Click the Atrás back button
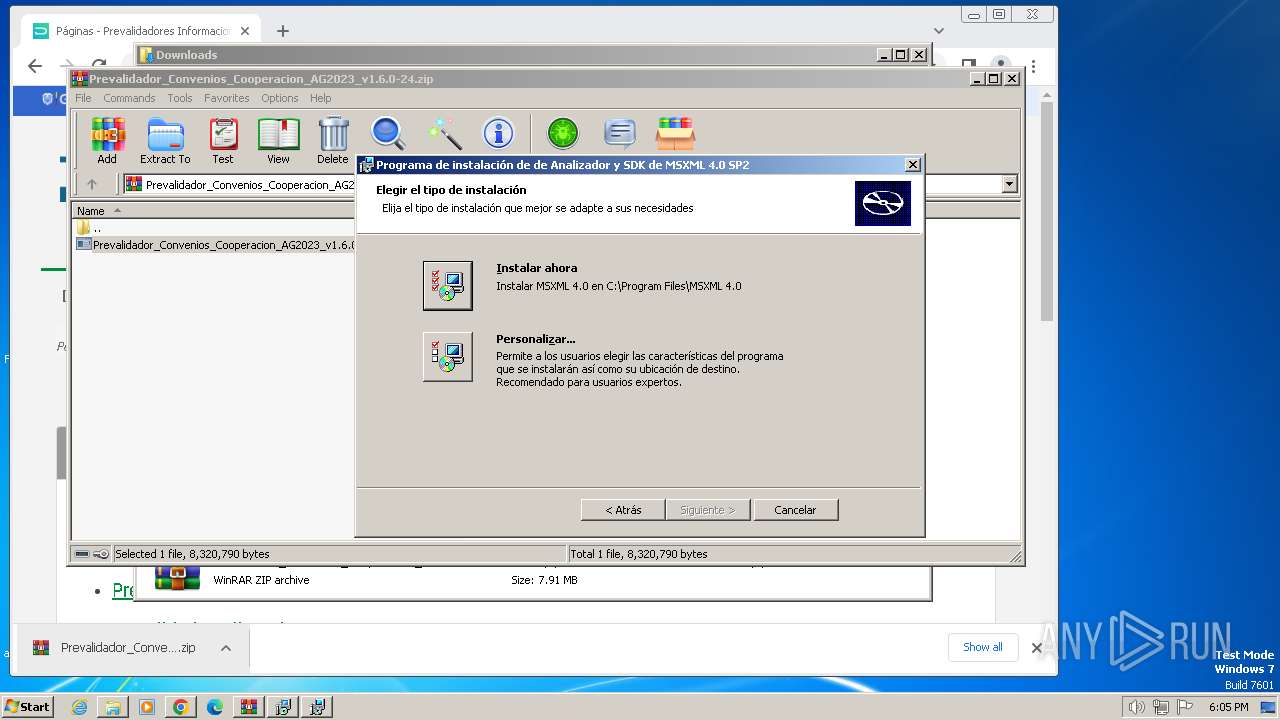1280x720 pixels. (623, 510)
